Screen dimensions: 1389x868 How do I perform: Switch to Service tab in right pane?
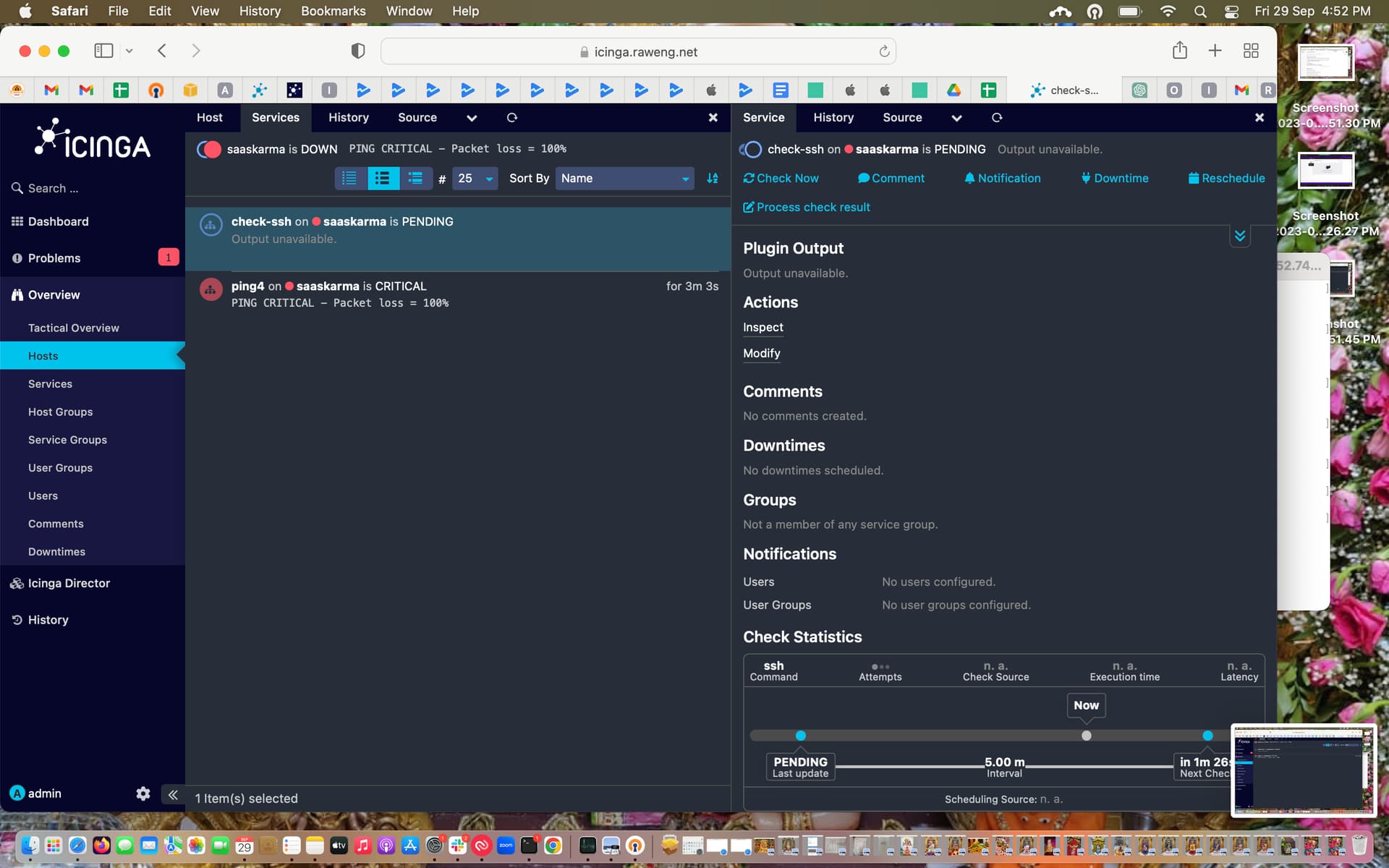point(763,117)
